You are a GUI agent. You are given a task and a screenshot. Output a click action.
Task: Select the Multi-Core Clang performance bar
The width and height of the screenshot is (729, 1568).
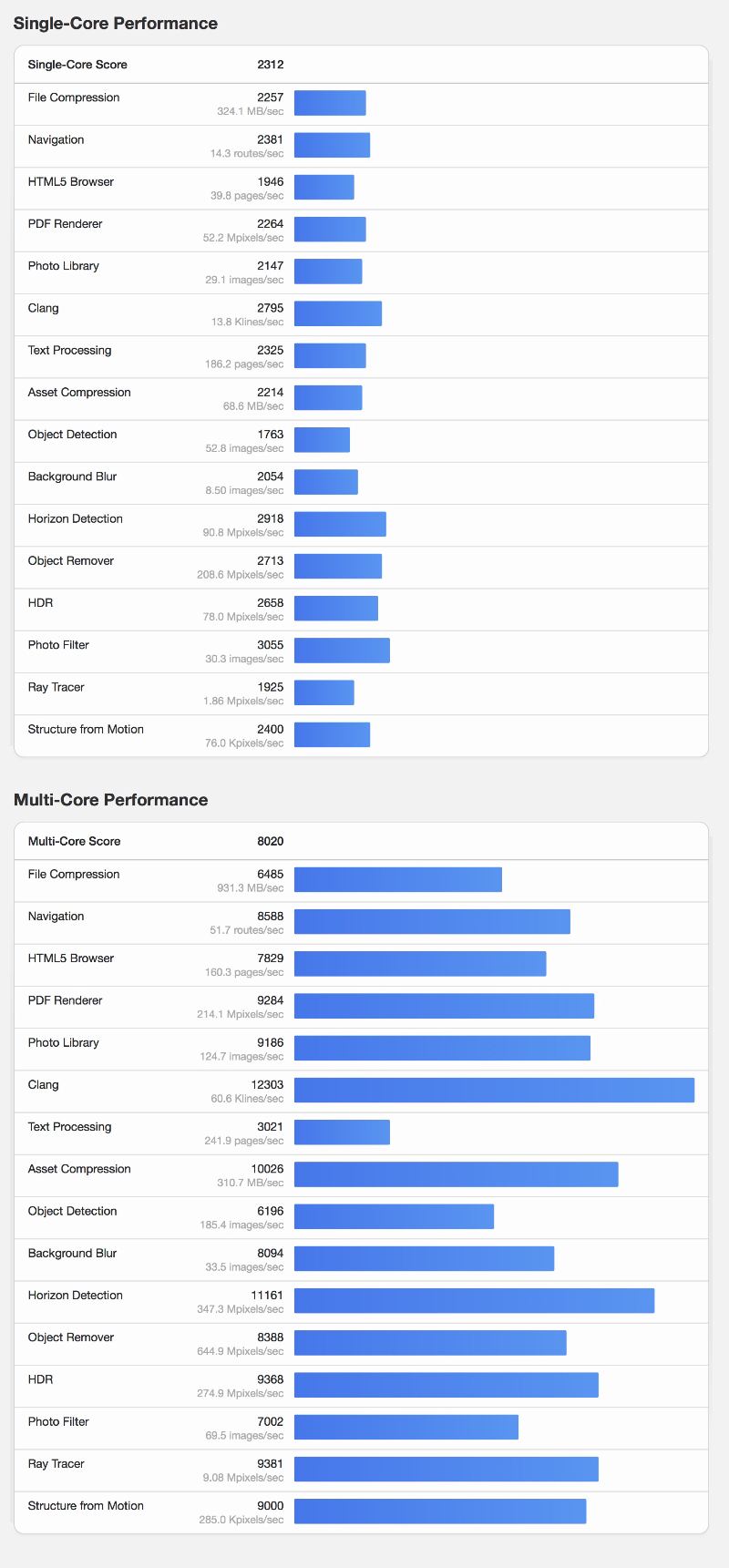click(494, 1091)
